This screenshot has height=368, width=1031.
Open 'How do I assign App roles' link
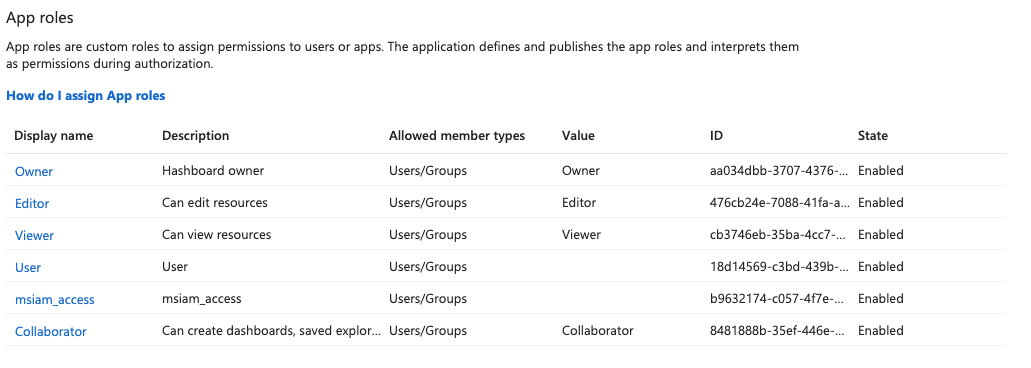[x=85, y=96]
